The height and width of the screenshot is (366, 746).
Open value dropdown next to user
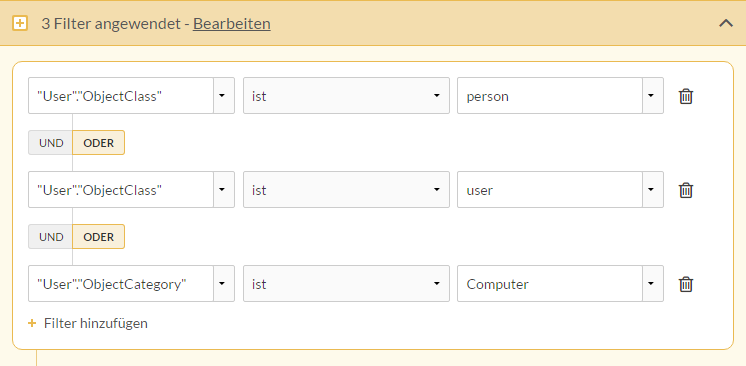point(653,189)
